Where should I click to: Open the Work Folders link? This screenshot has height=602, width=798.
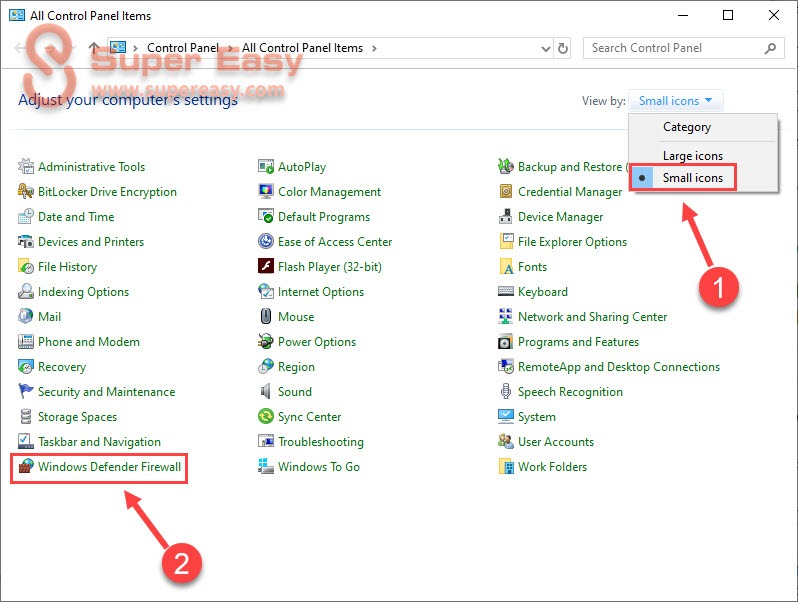(552, 467)
